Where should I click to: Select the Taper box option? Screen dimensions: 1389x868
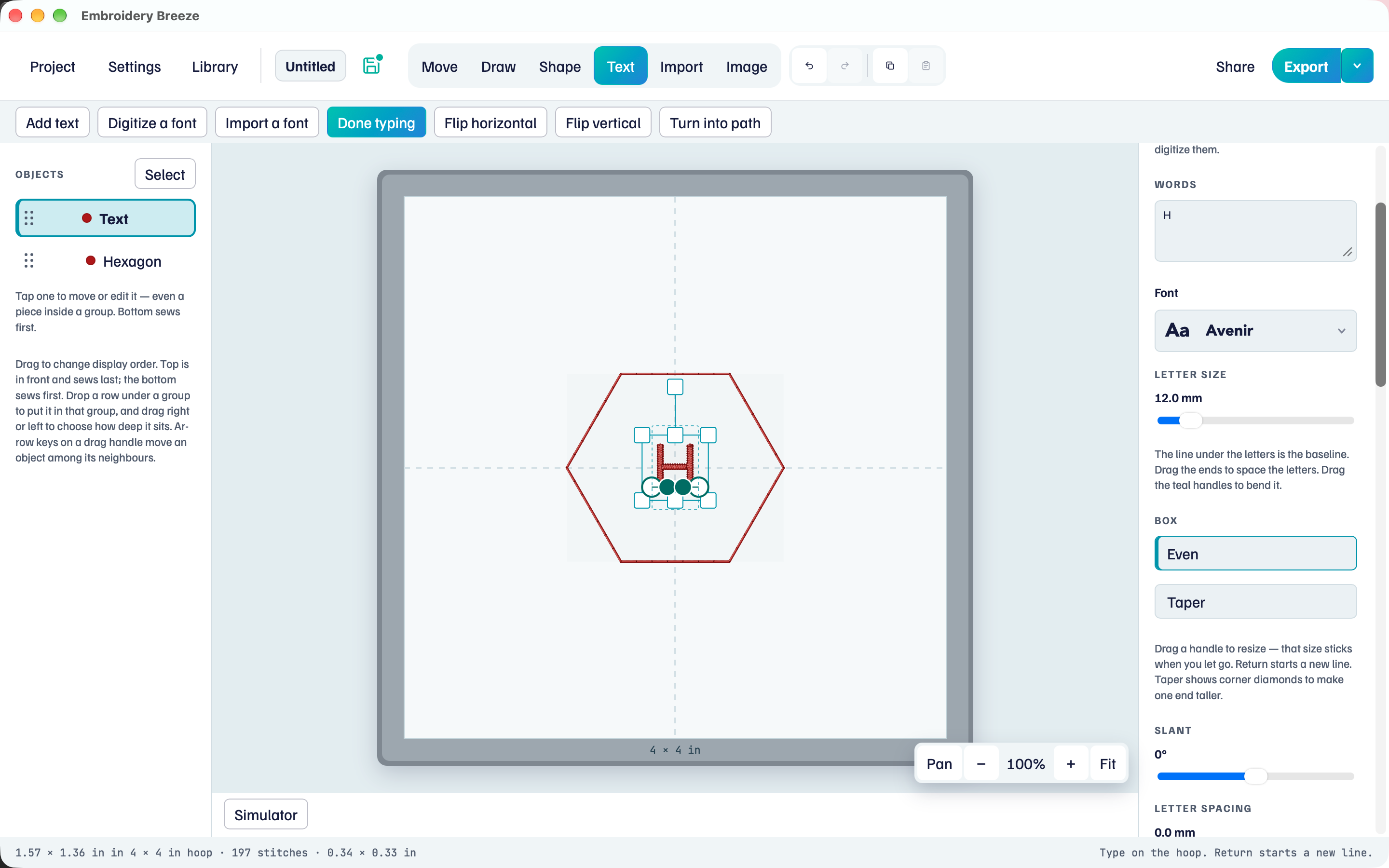pyautogui.click(x=1255, y=602)
